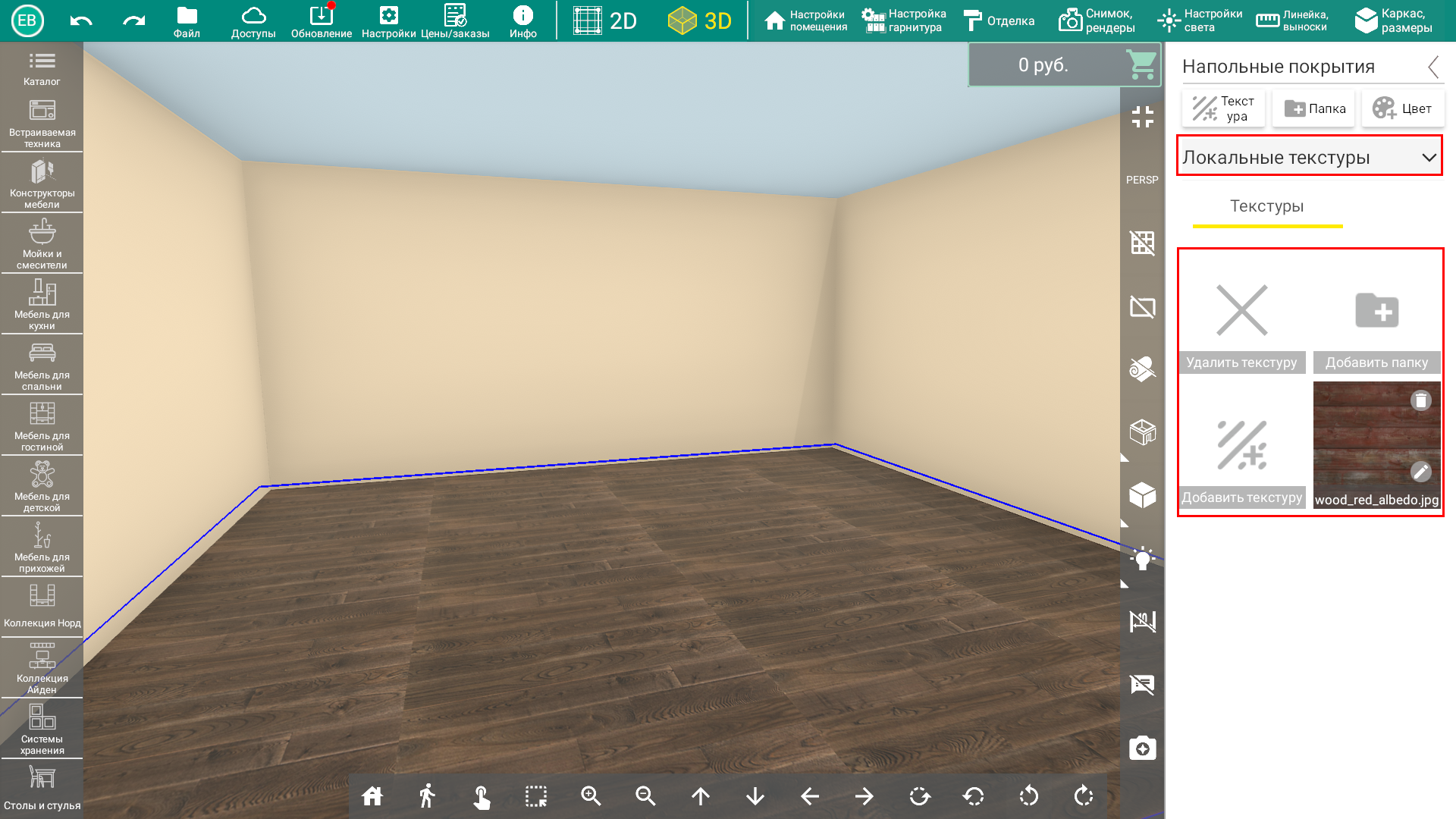Enable walking person mode
1456x819 pixels.
click(427, 796)
